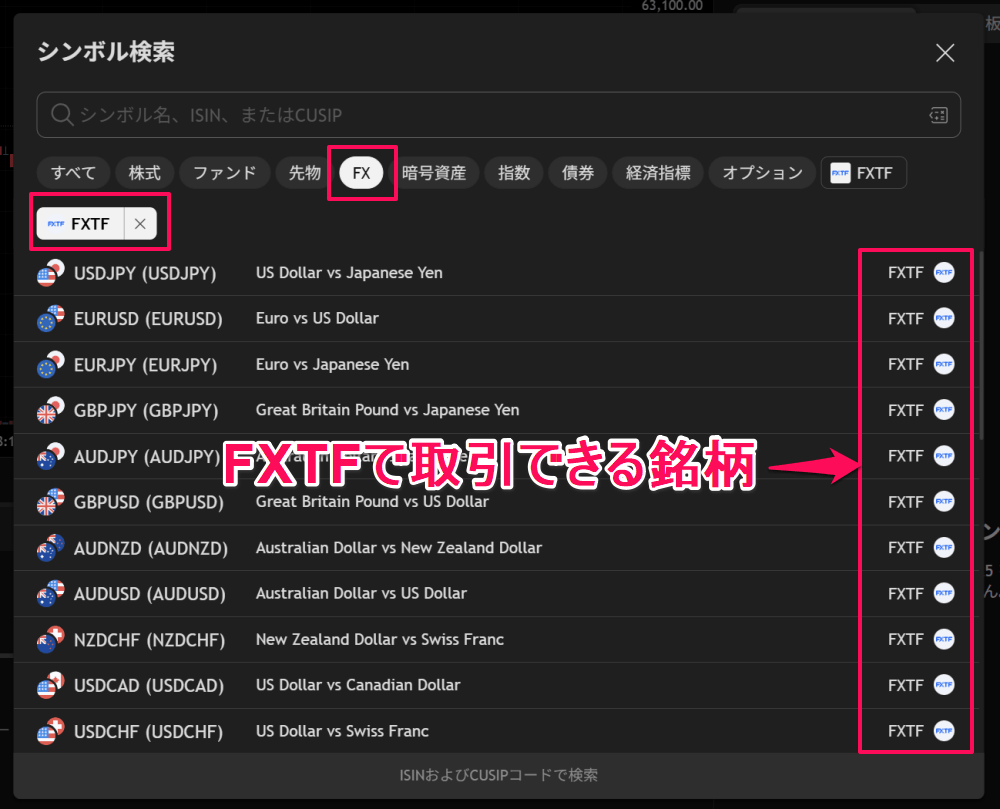Click FXTF logo icon on AUDJPY row
This screenshot has width=1000, height=809.
[x=944, y=456]
